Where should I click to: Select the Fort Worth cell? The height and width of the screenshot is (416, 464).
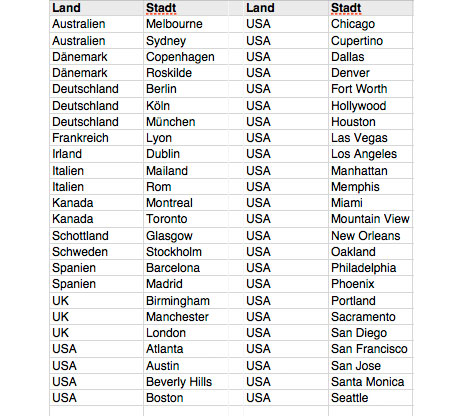point(370,89)
